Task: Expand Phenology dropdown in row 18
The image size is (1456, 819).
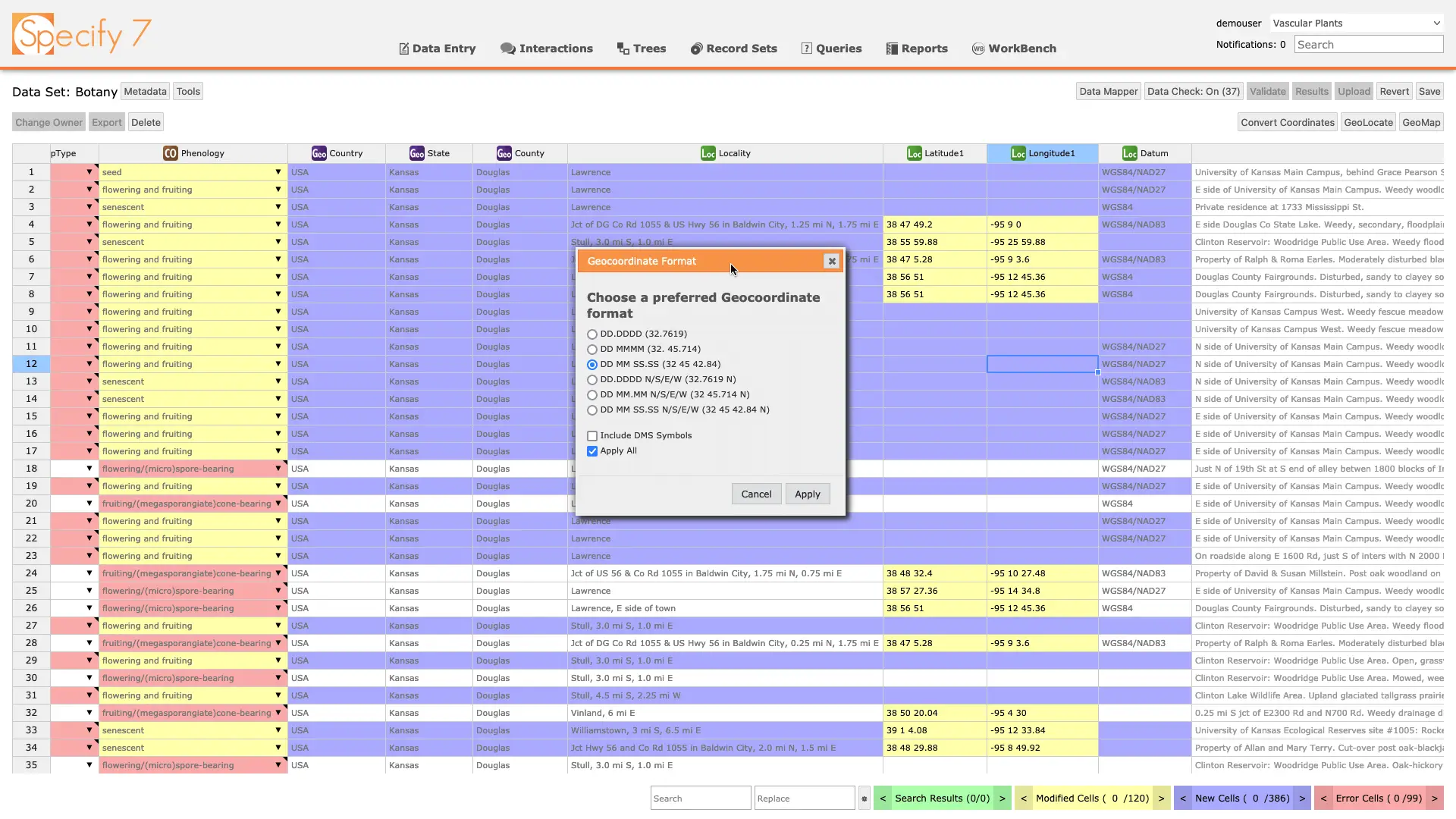Action: pyautogui.click(x=278, y=469)
